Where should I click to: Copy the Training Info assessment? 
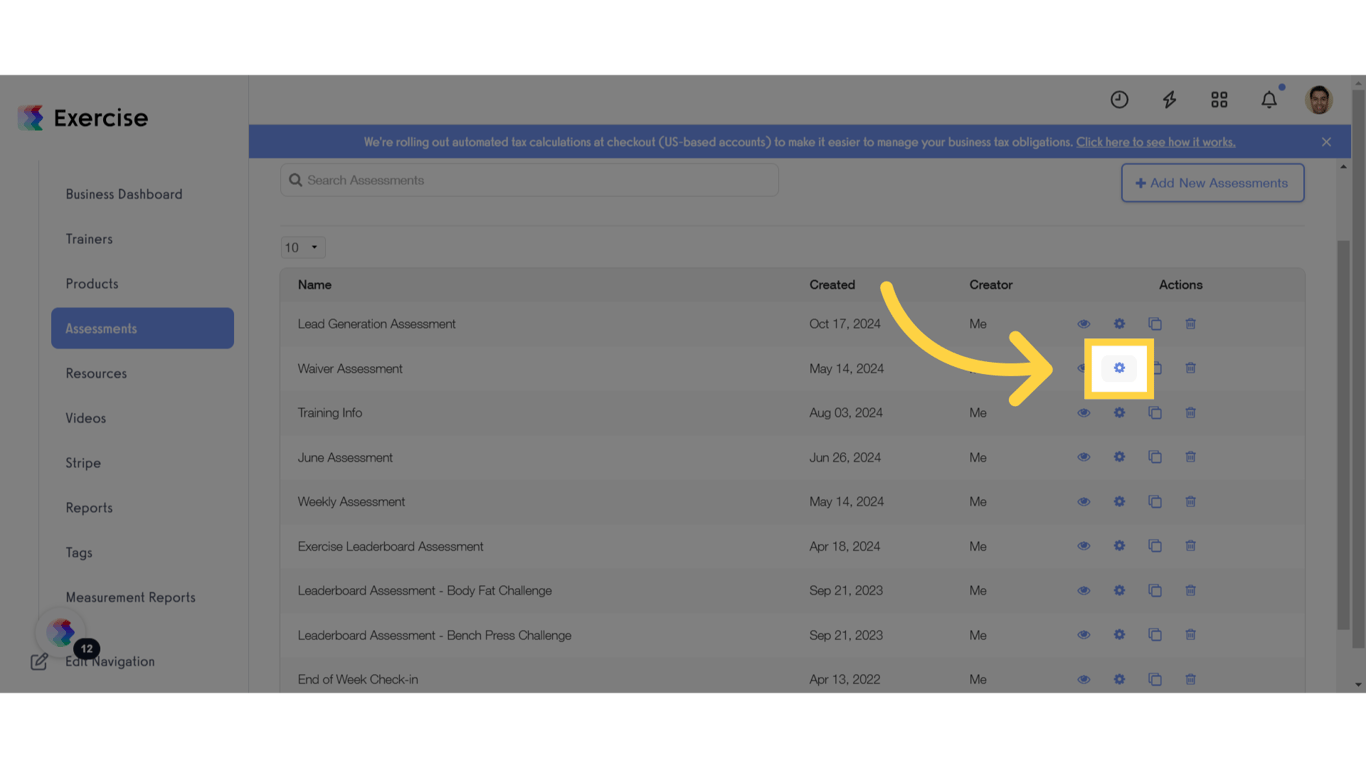[1155, 413]
